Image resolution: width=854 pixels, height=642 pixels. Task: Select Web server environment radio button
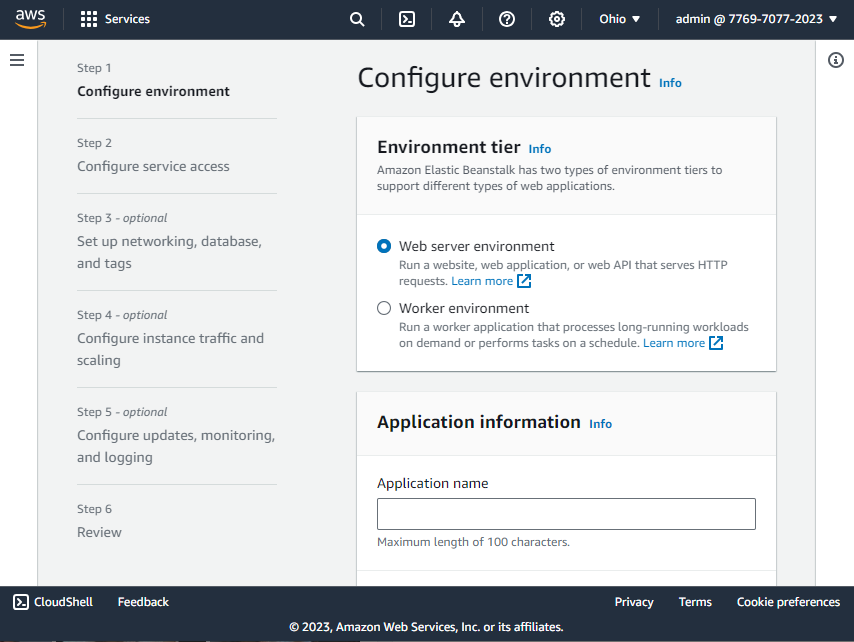[384, 246]
